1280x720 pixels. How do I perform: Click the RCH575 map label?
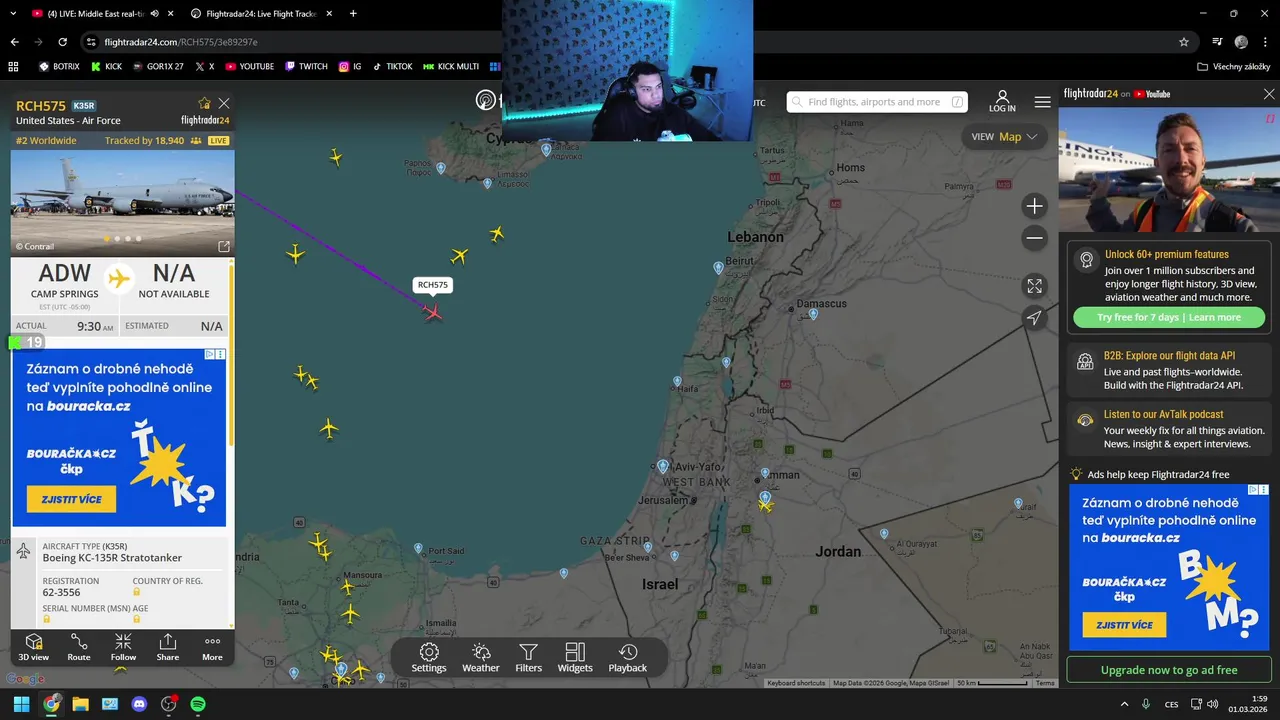[x=433, y=285]
